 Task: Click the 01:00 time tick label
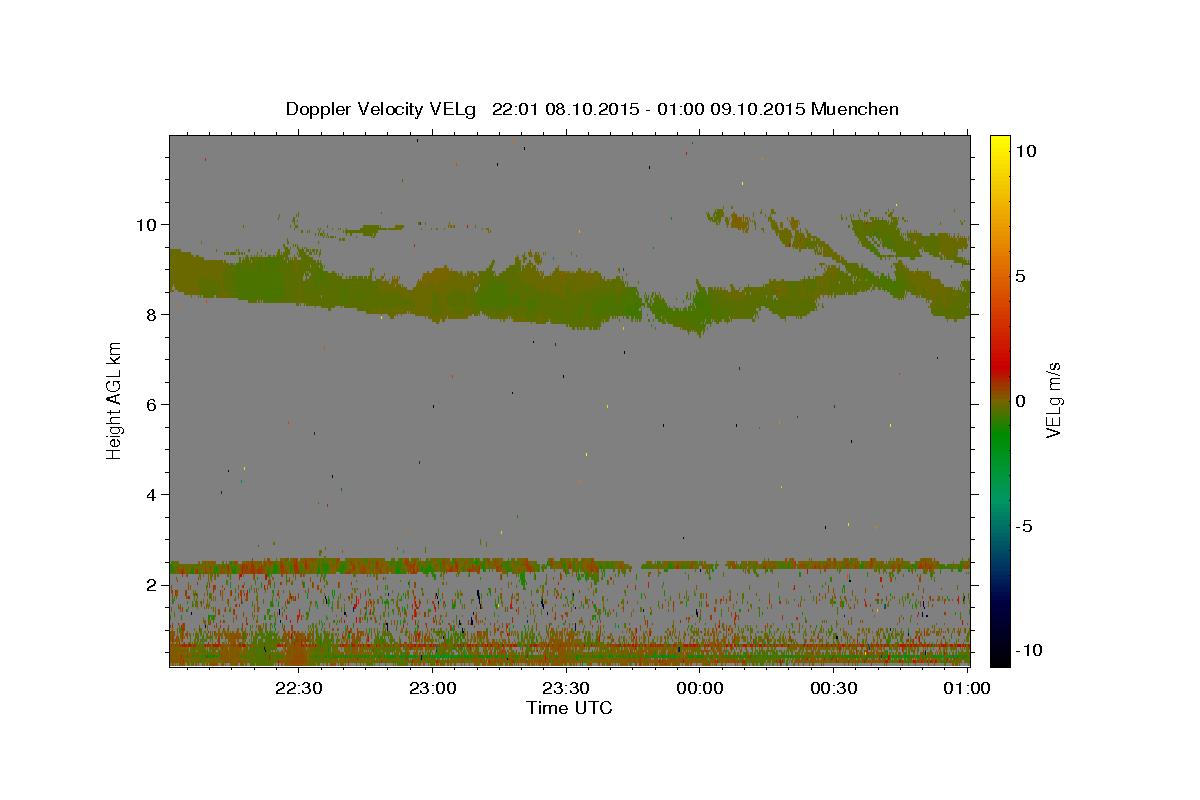(966, 688)
